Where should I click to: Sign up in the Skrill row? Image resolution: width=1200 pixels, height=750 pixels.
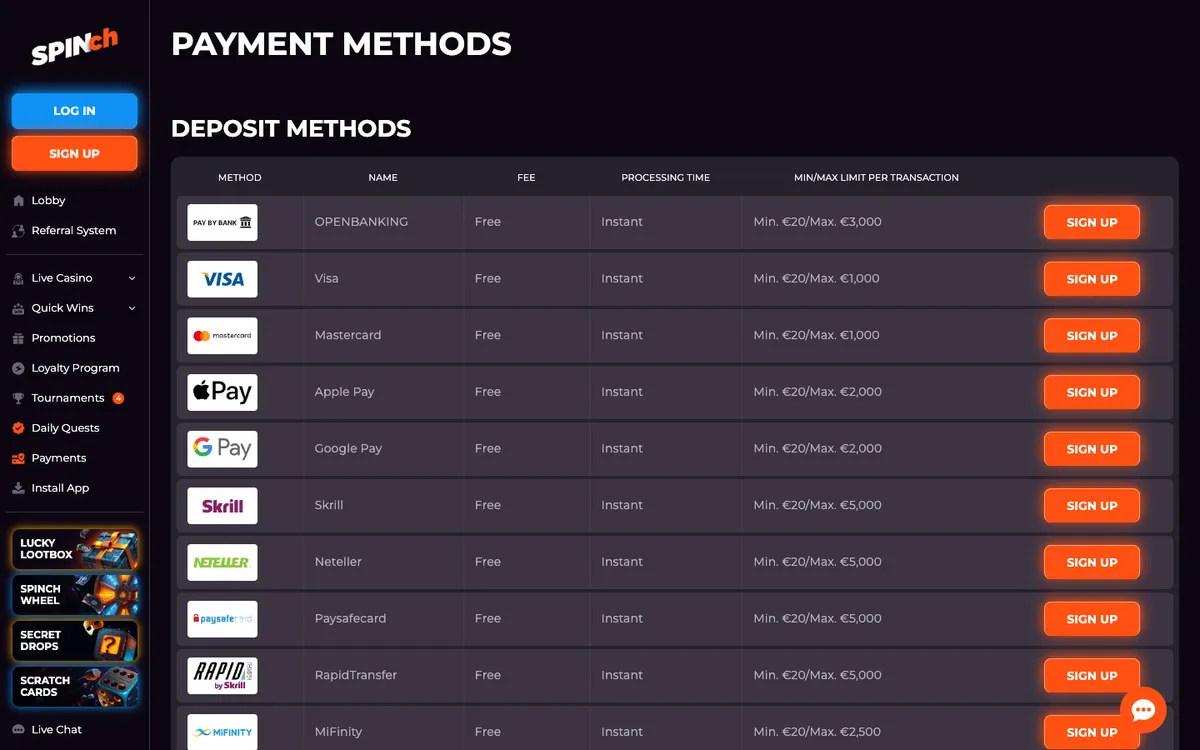click(x=1092, y=506)
